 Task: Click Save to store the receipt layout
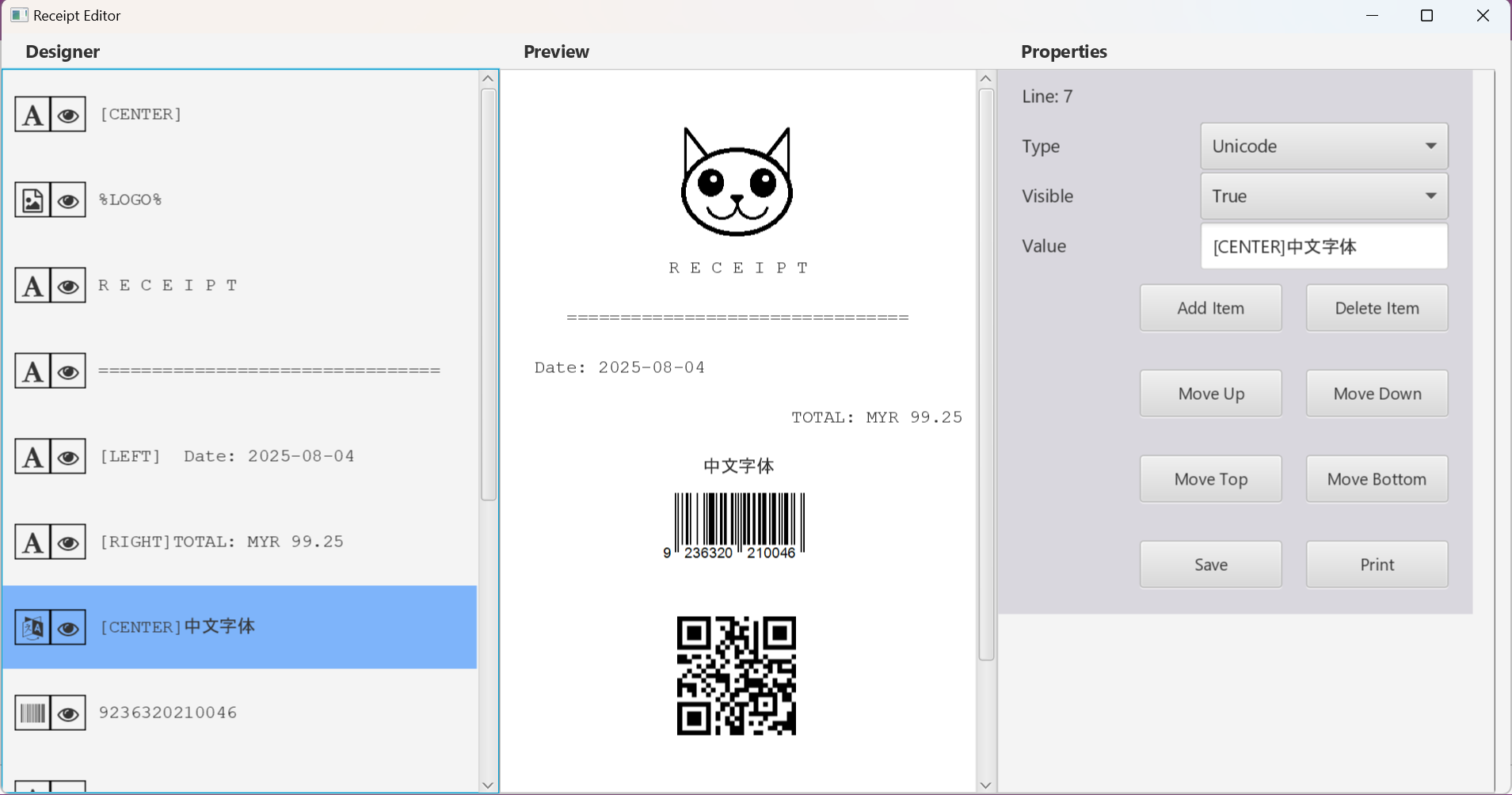[x=1209, y=564]
